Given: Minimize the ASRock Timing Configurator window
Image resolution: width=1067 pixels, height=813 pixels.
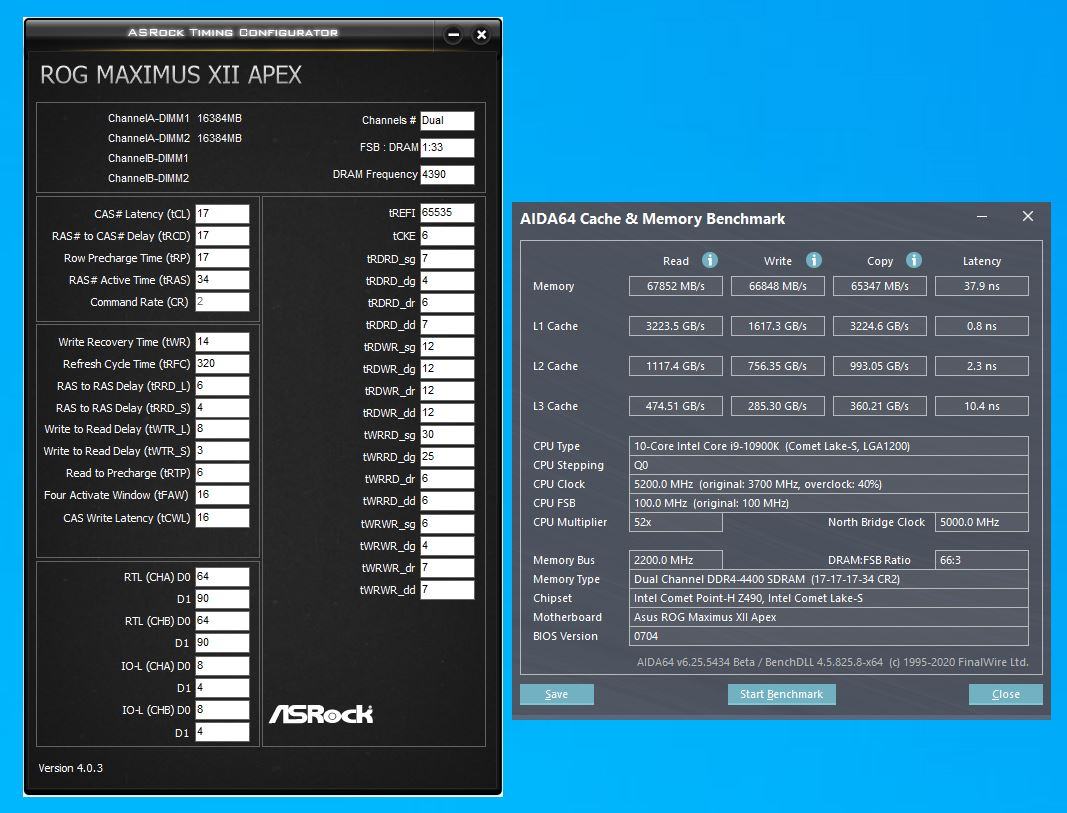Looking at the screenshot, I should pos(454,34).
